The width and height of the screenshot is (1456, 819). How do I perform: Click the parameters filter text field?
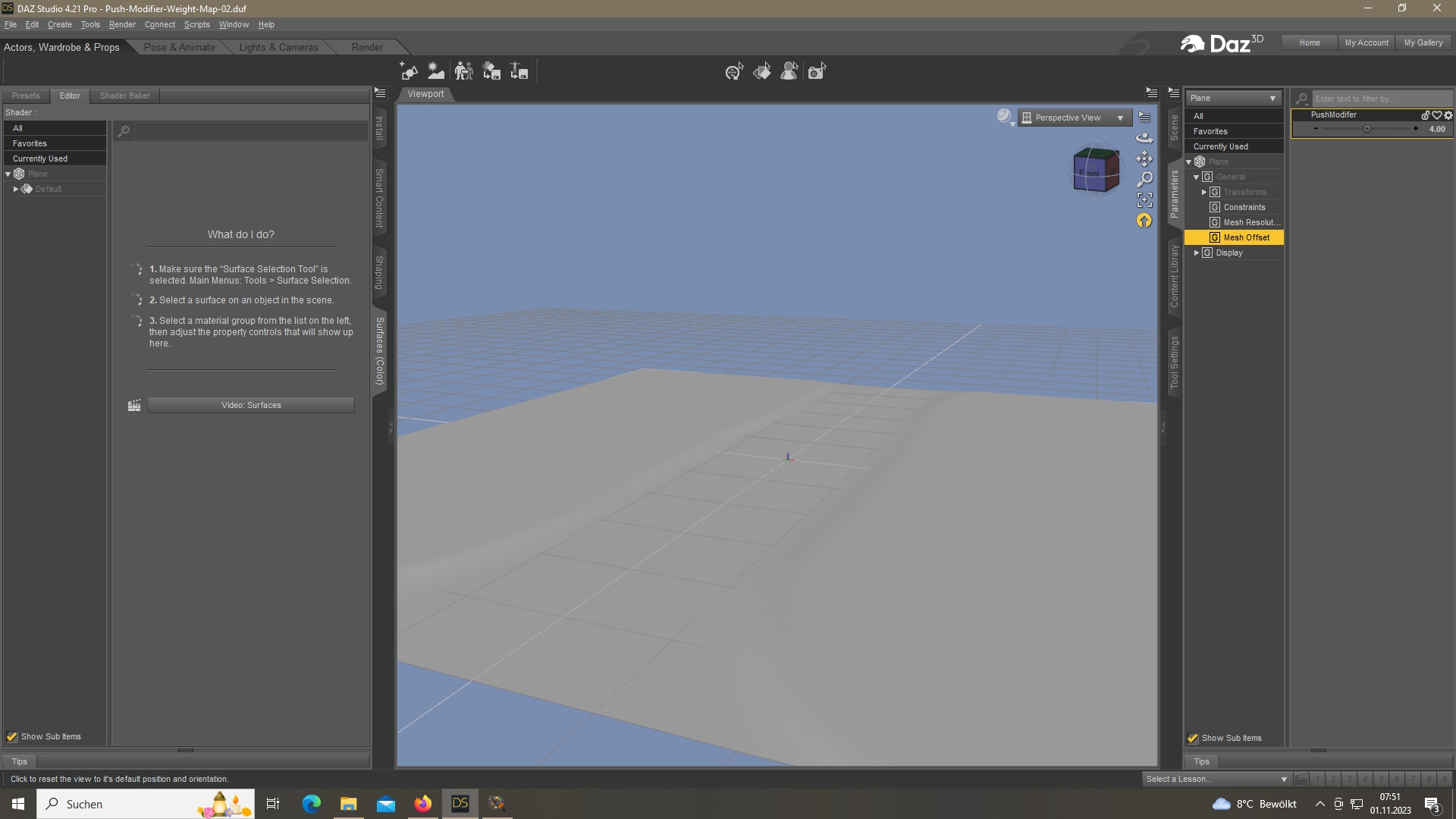pyautogui.click(x=1380, y=99)
